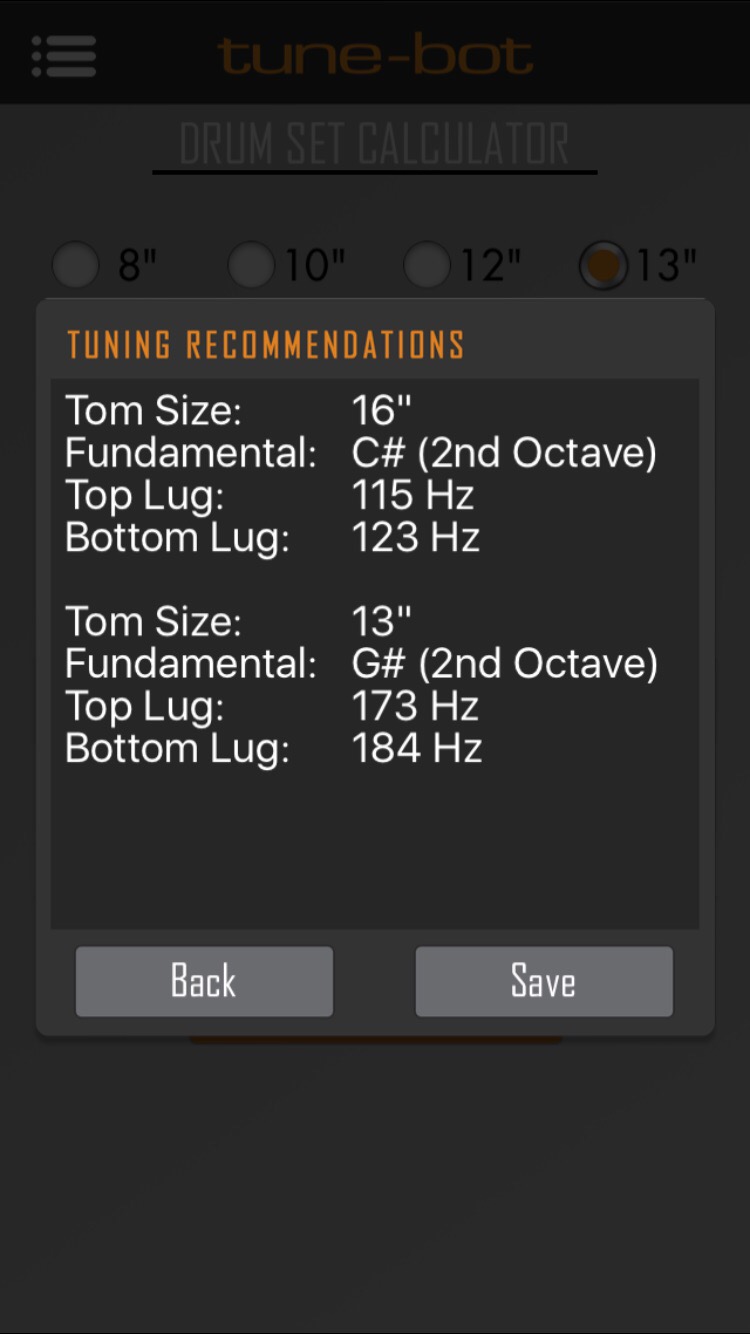Click the Drum Set Calculator heading
Viewport: 750px width, 1334px height.
pyautogui.click(x=375, y=146)
